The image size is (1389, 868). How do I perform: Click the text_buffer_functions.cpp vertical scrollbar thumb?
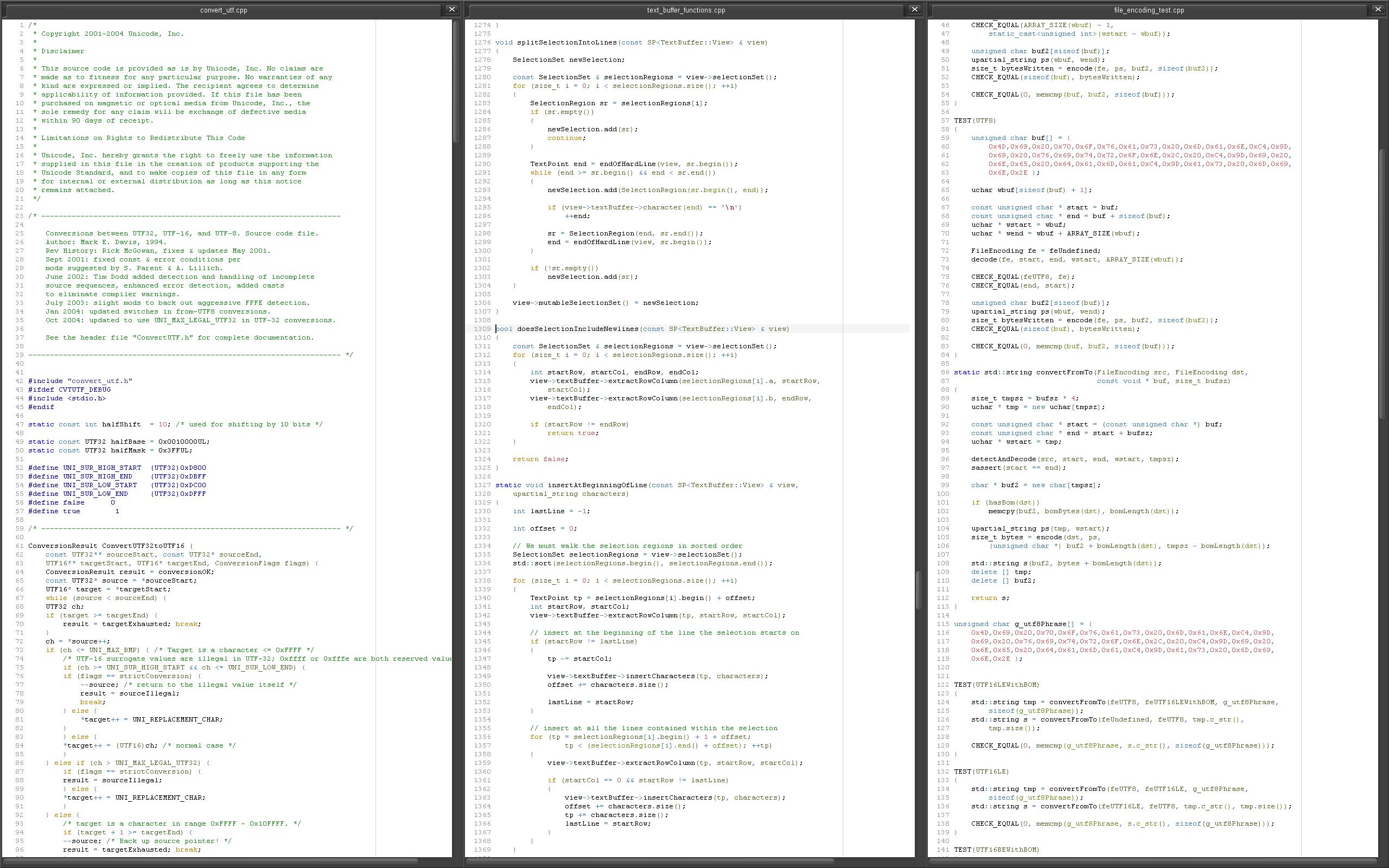click(x=919, y=591)
